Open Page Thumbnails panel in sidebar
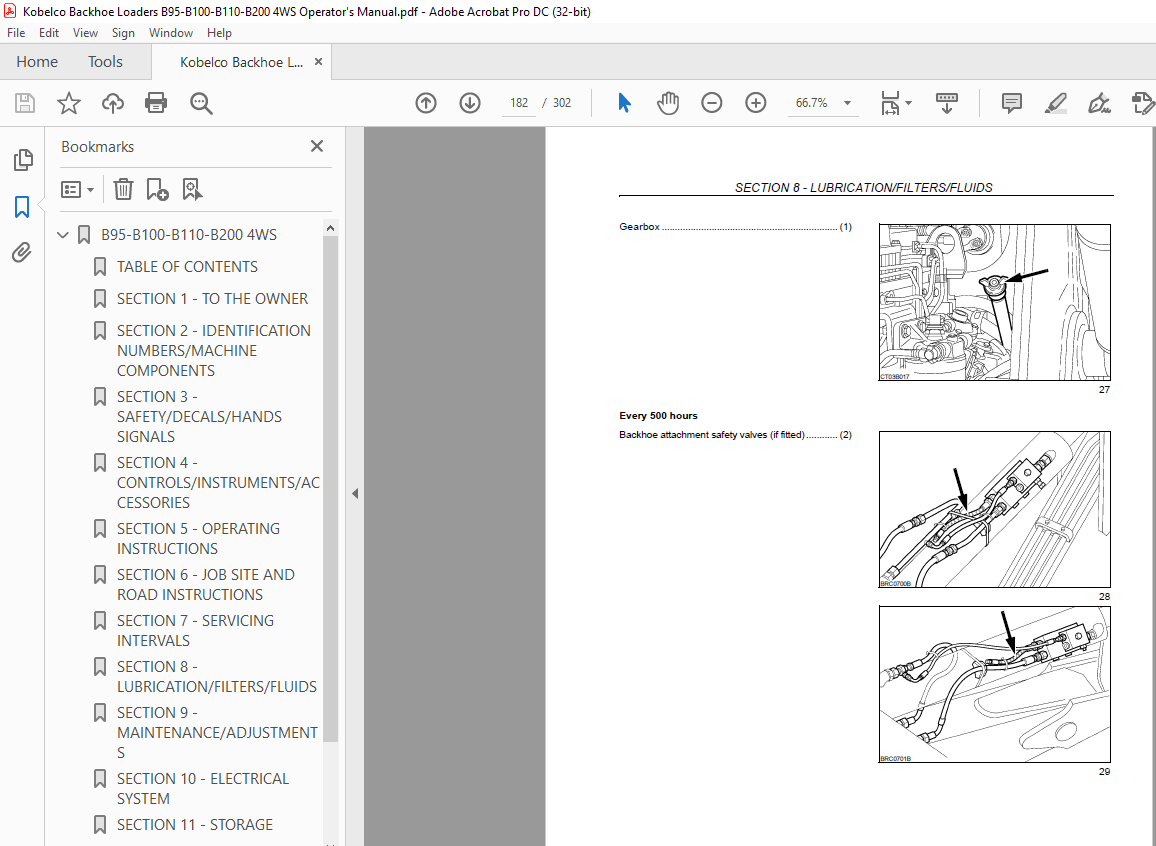This screenshot has height=846, width=1156. click(x=23, y=160)
